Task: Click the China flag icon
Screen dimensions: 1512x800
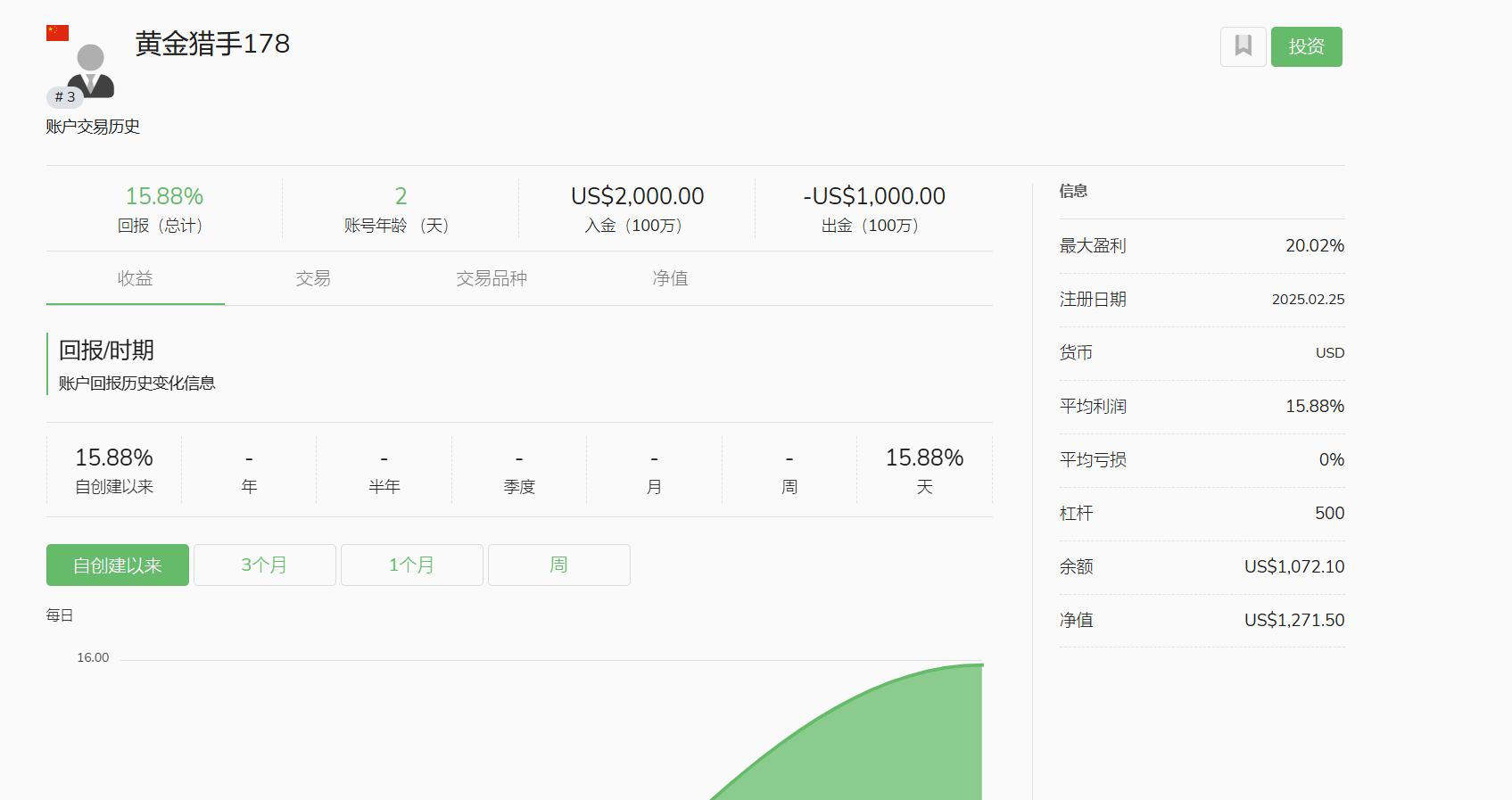Action: [x=58, y=33]
